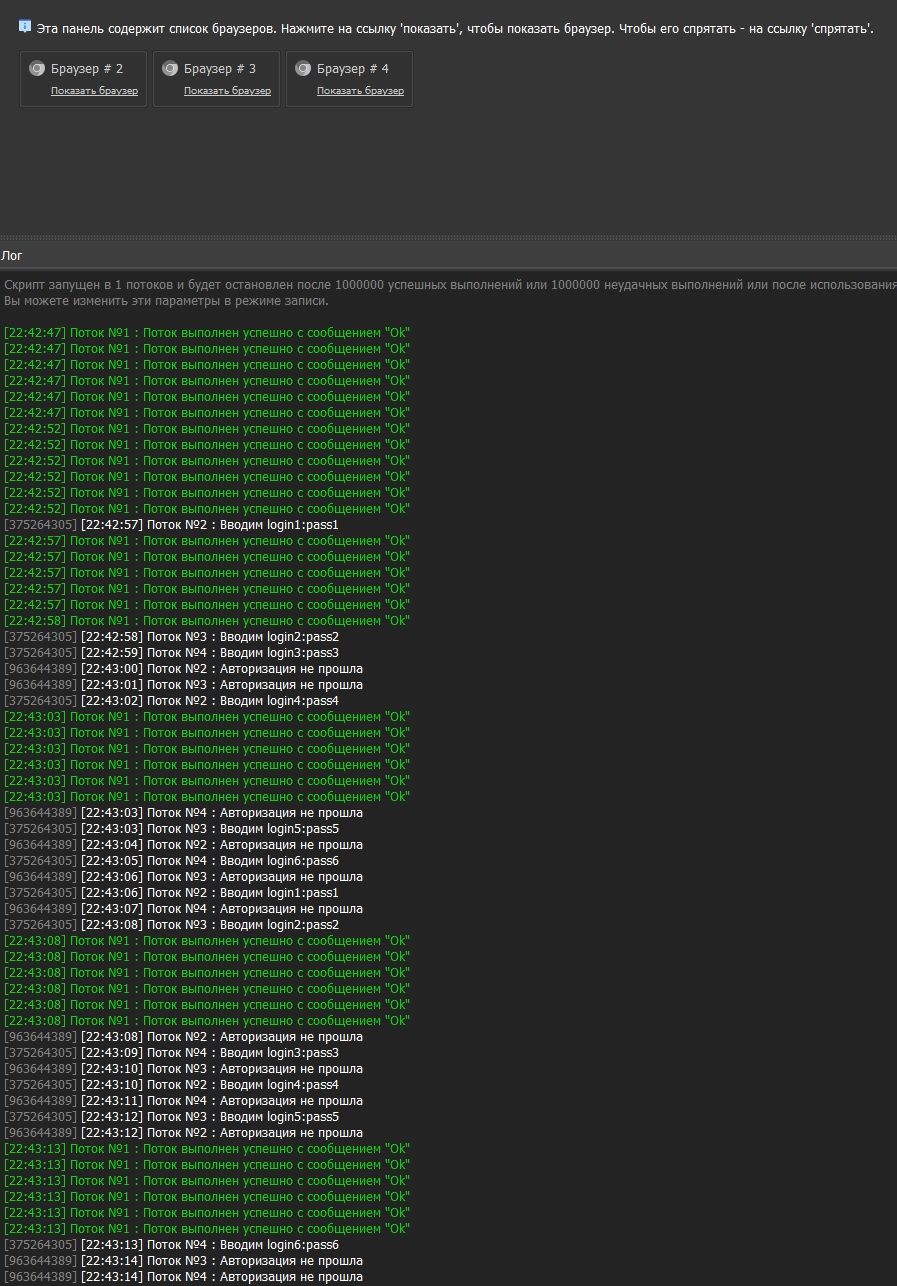Click action ID on 22:43:09 login3:pass3 line
Viewport: 897px width, 1286px height.
[x=40, y=1053]
